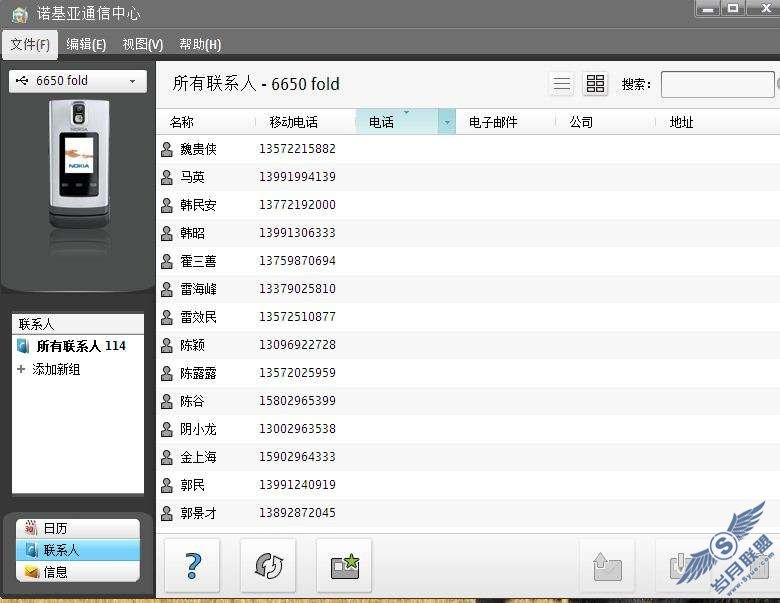Image resolution: width=780 pixels, height=603 pixels.
Task: Open the 帮助(H) menu
Action: pyautogui.click(x=200, y=44)
